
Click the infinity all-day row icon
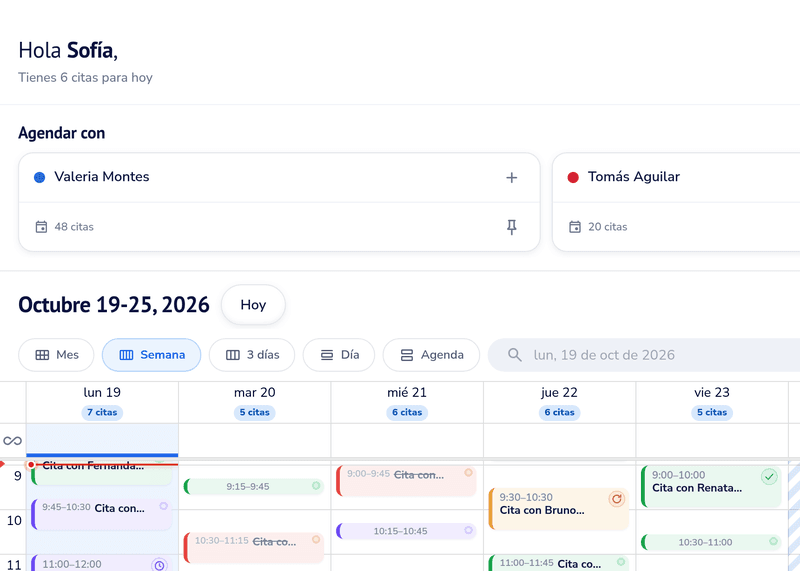point(12,440)
